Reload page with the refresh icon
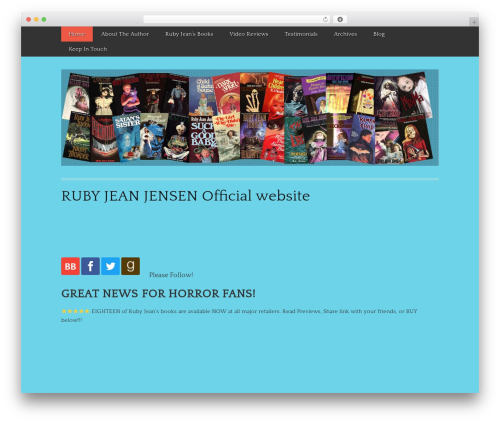Image resolution: width=500 pixels, height=423 pixels. pyautogui.click(x=325, y=19)
